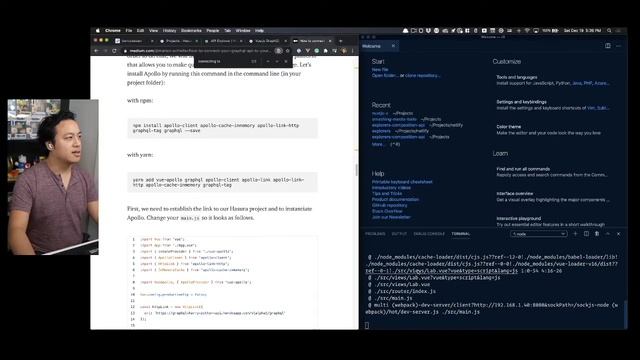Viewport: 640px width, 360px height.
Task: Close the Chrome find bar
Action: click(286, 61)
